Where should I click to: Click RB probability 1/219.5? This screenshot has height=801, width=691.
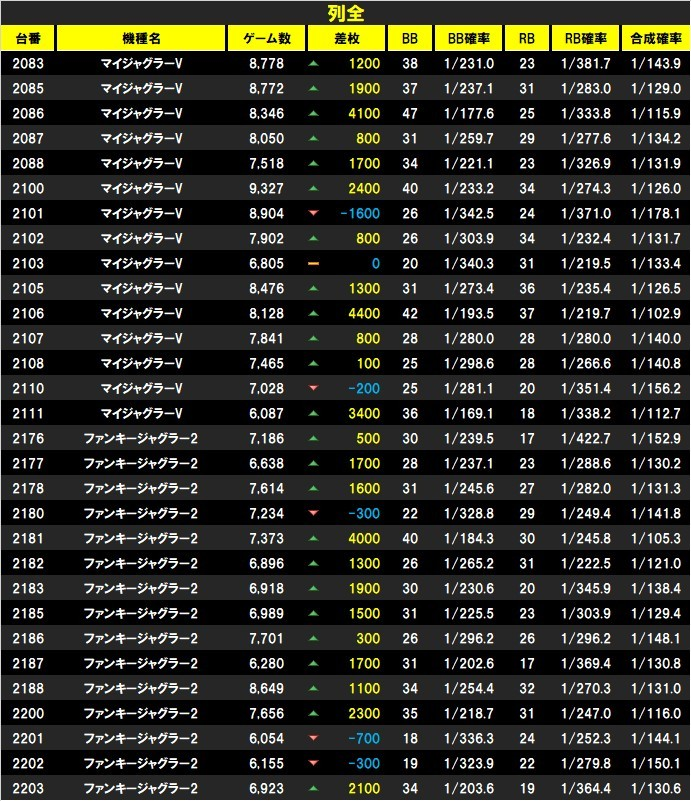point(586,264)
